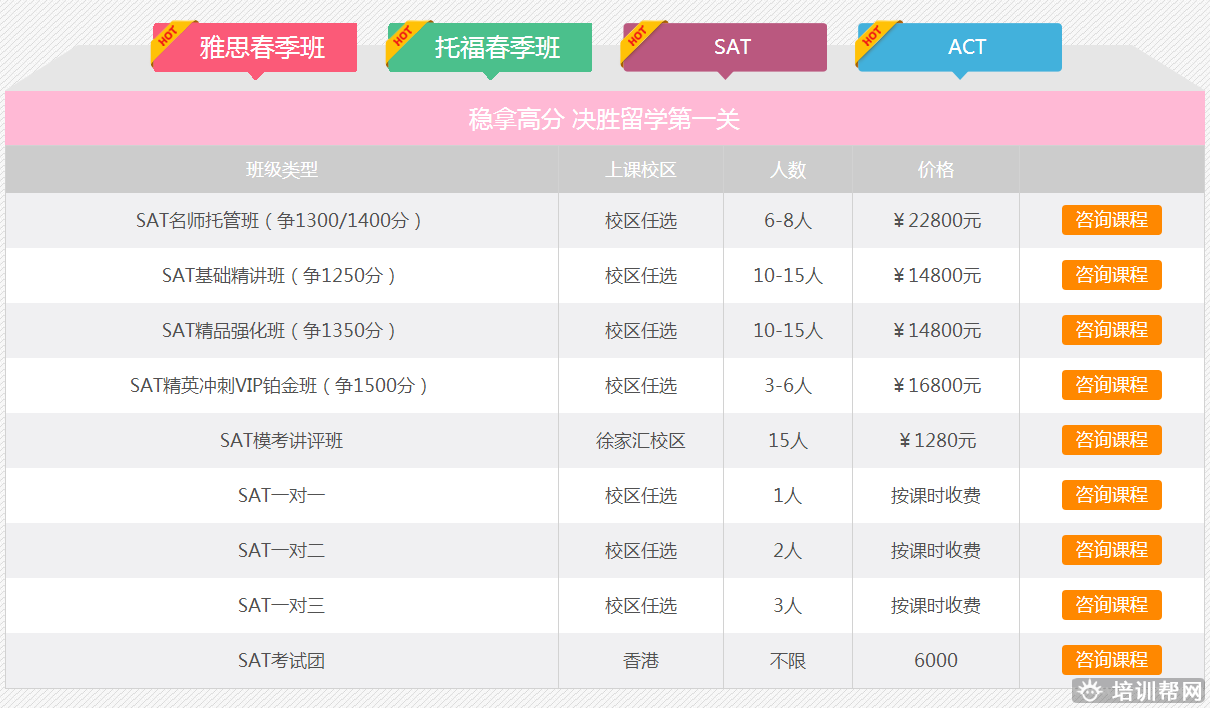Click 10-15人 in SAT基础精讲班 row
The image size is (1210, 708).
pos(788,276)
